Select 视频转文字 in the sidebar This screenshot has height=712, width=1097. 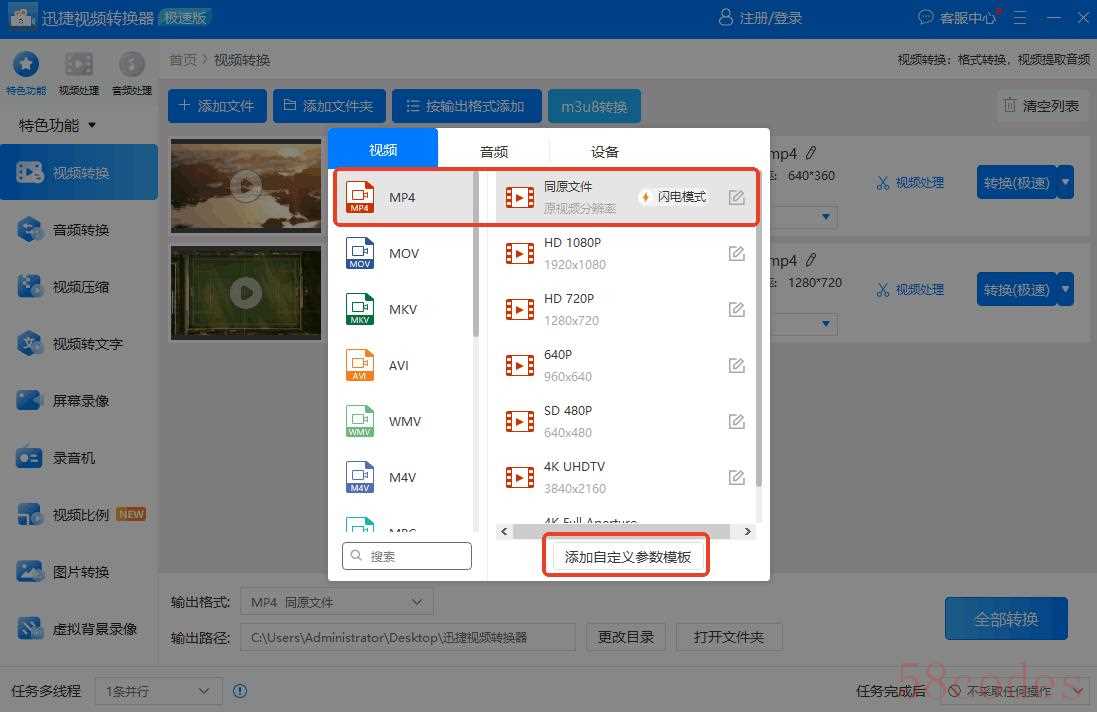click(79, 344)
